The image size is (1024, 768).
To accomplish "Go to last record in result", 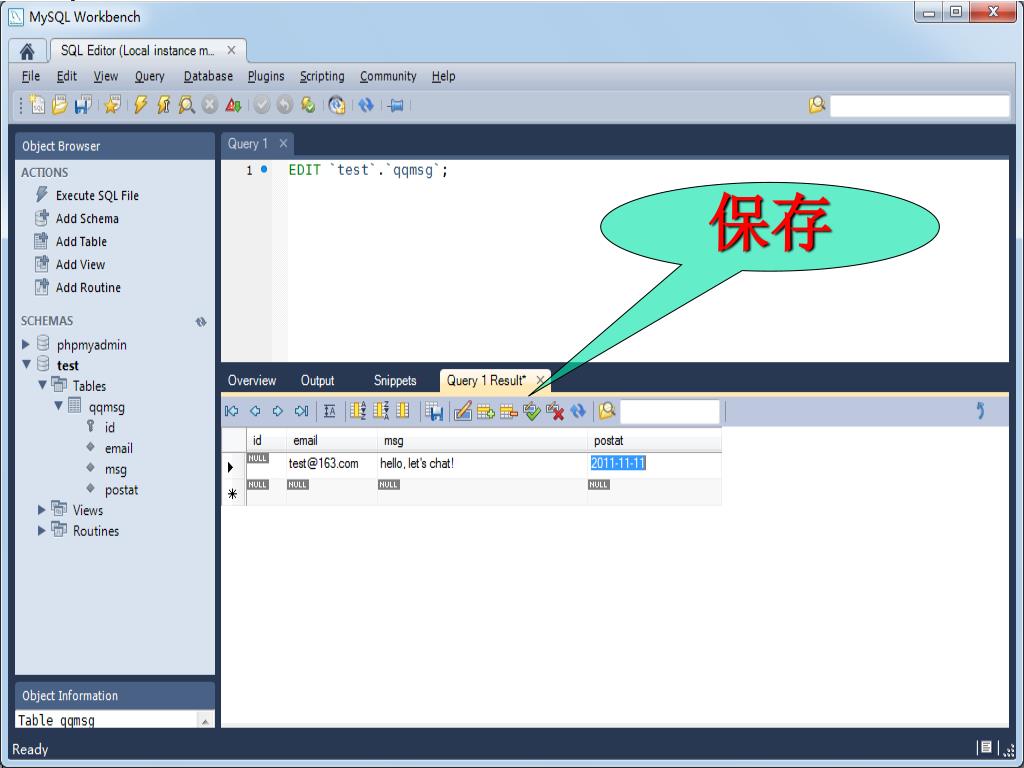I will 301,411.
